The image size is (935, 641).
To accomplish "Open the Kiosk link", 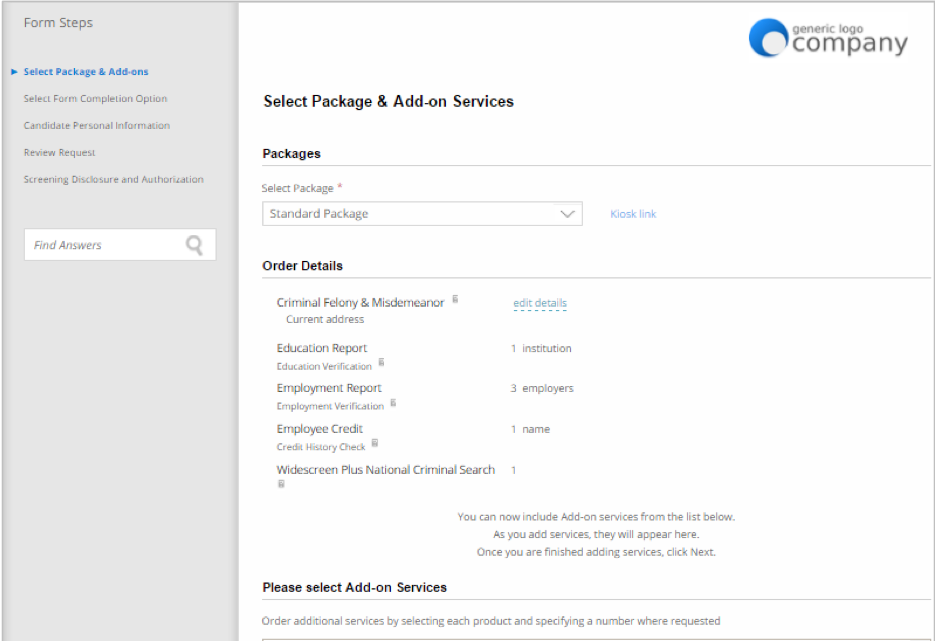I will 633,213.
